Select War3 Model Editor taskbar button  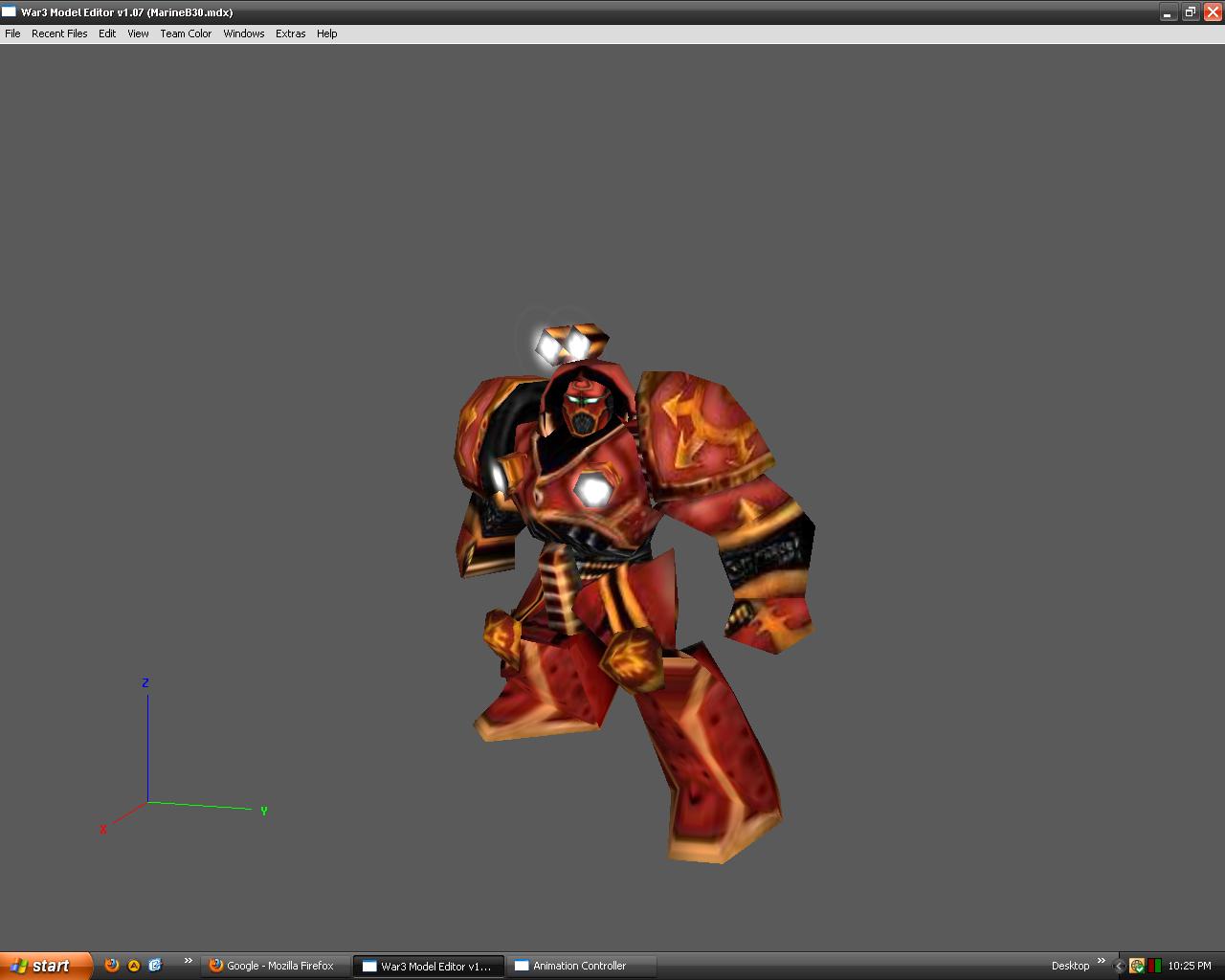tap(429, 966)
